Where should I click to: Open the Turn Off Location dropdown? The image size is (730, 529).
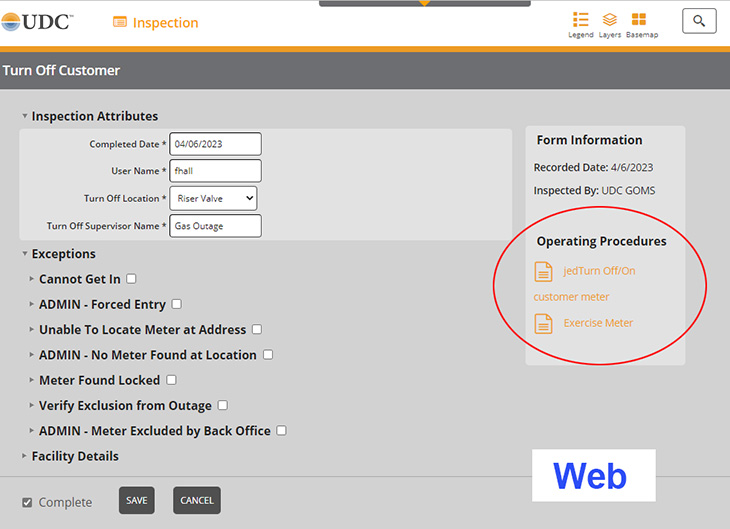[213, 198]
